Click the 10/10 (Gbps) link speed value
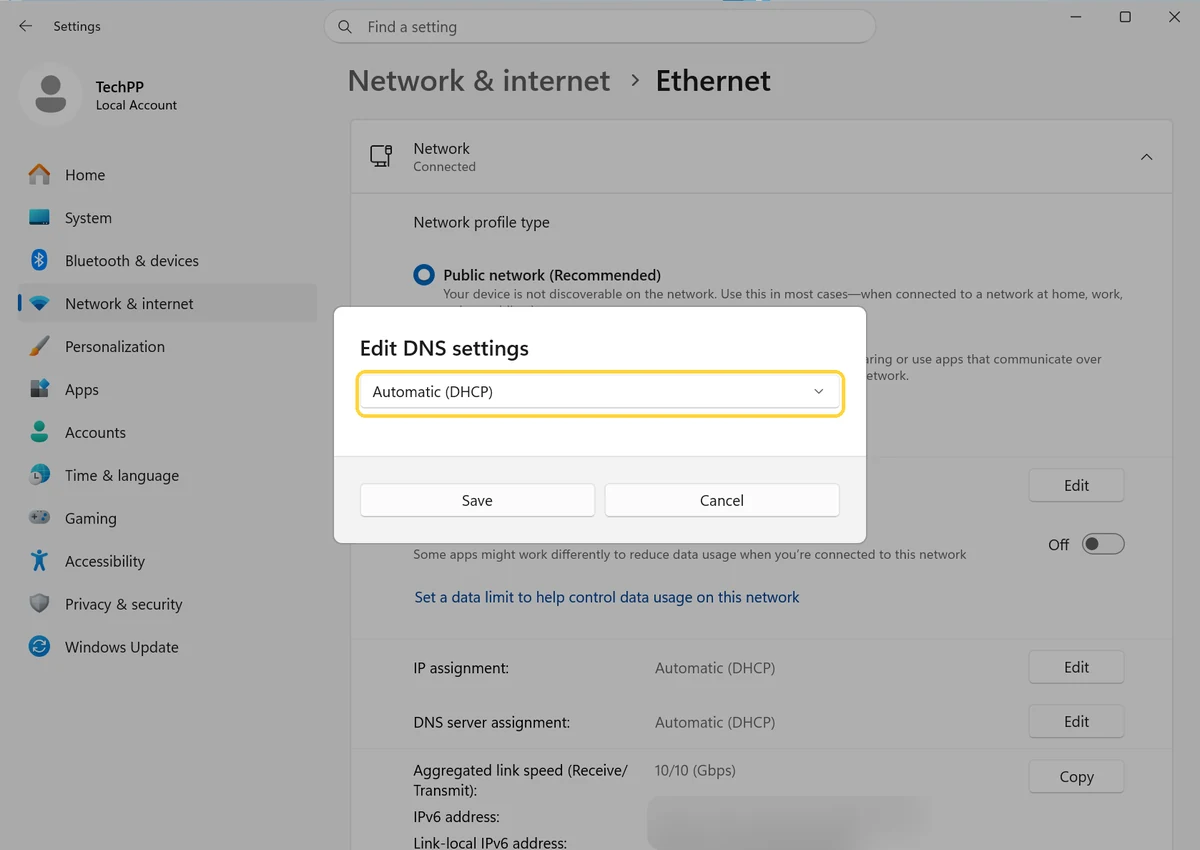The height and width of the screenshot is (850, 1200). pos(695,770)
